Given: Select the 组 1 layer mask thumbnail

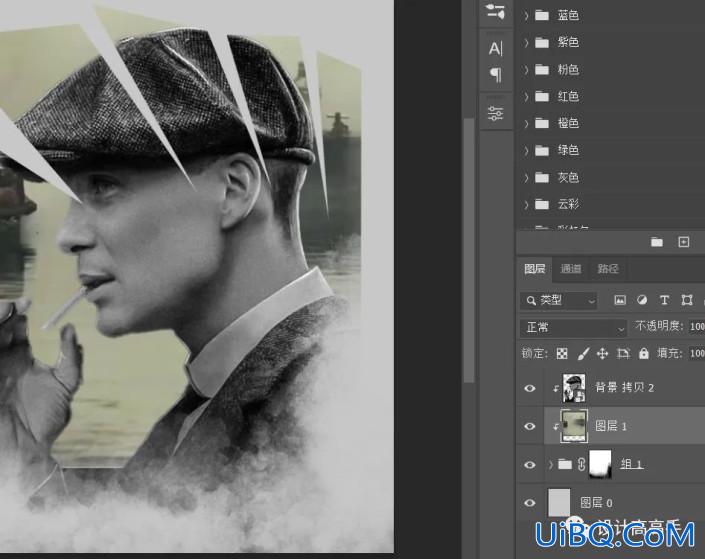Looking at the screenshot, I should coord(600,464).
